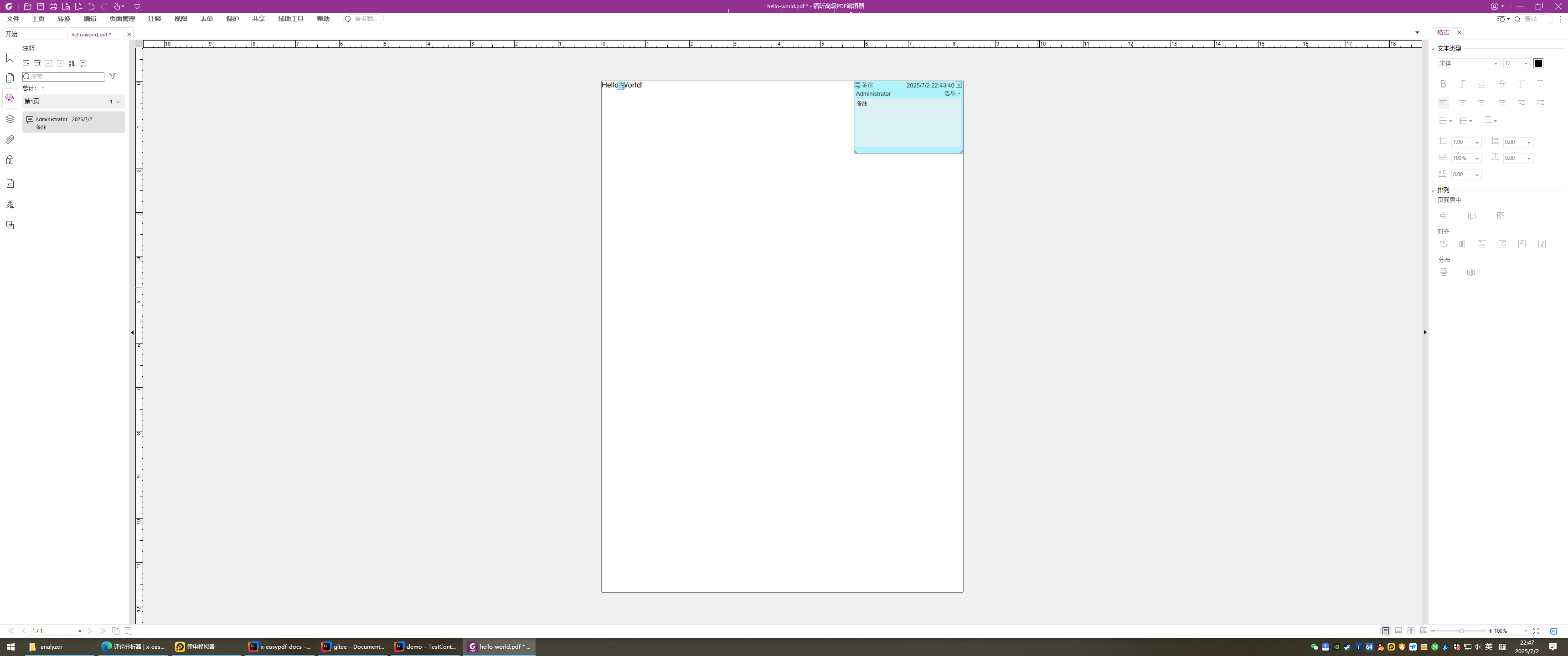Enter full screen mode
Image resolution: width=1568 pixels, height=656 pixels.
tap(1536, 631)
